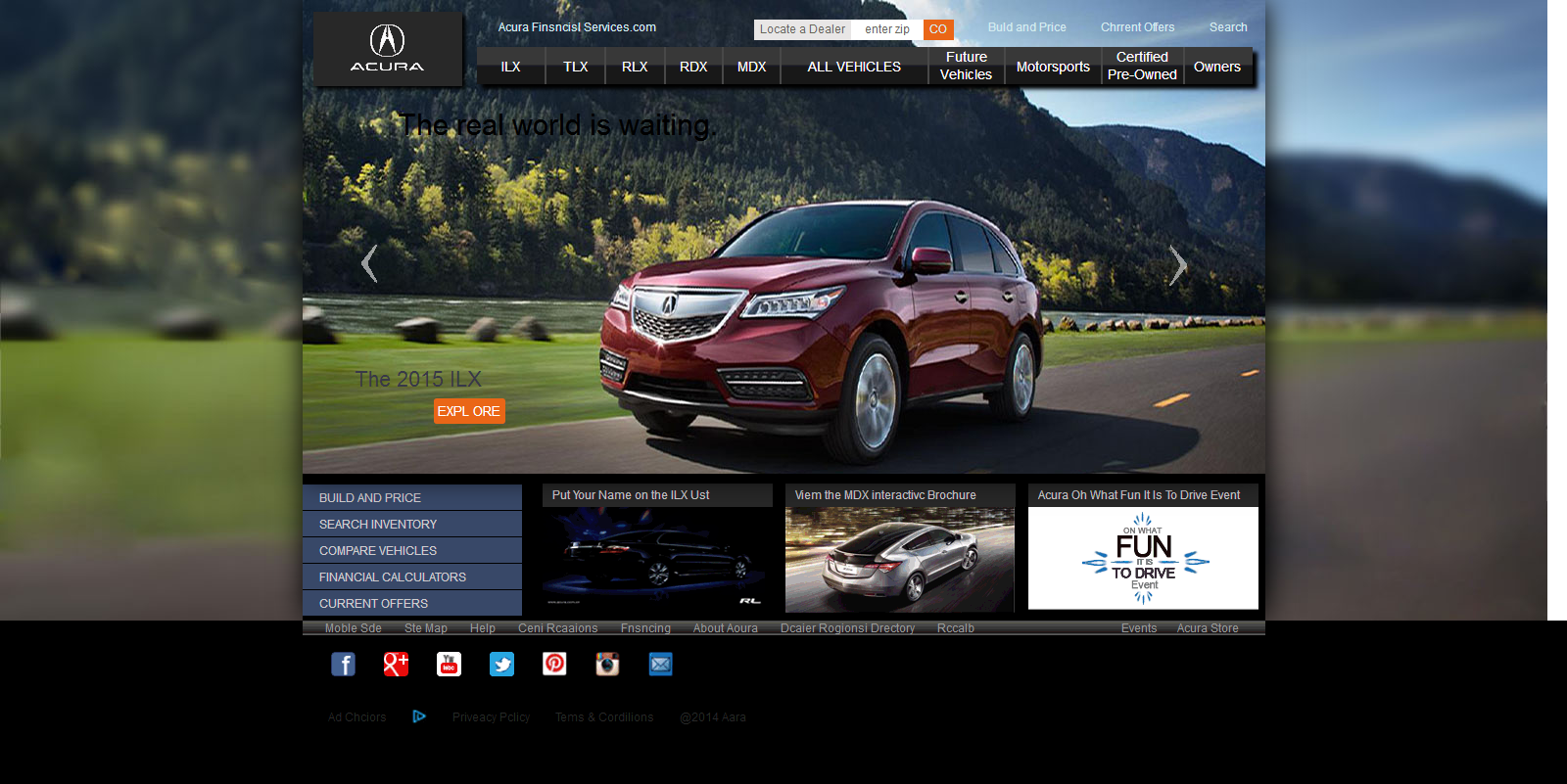Open the Build and Price link in the header
The height and width of the screenshot is (784, 1567).
(x=1027, y=27)
